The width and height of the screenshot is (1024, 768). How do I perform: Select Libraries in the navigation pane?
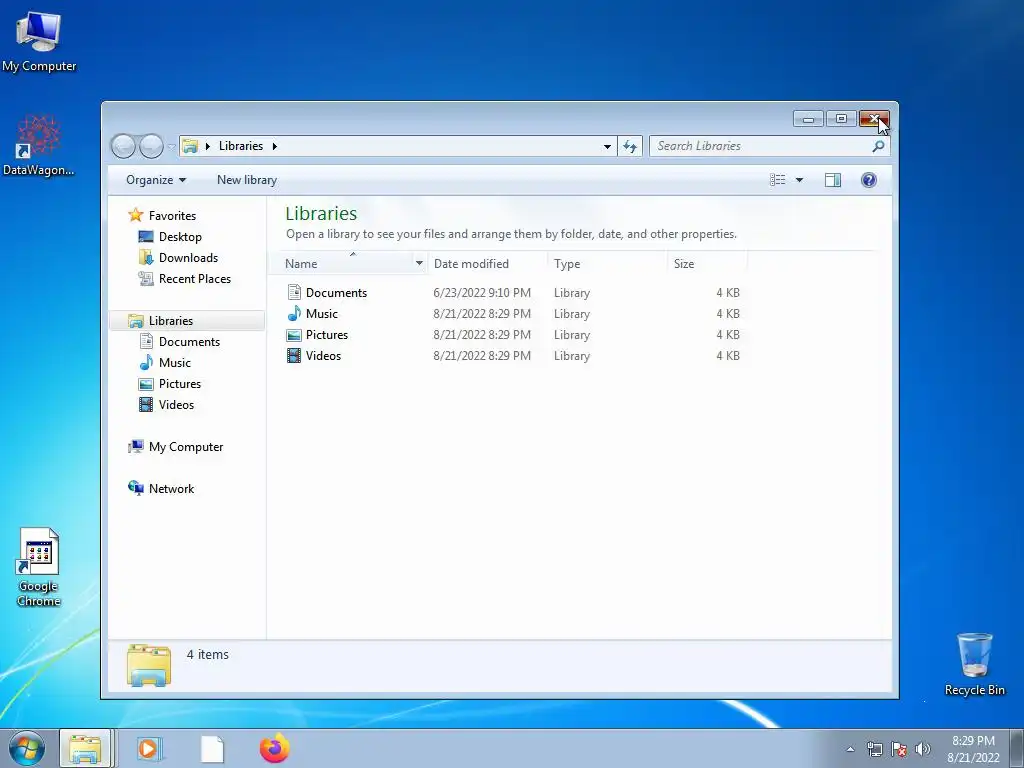(187, 321)
